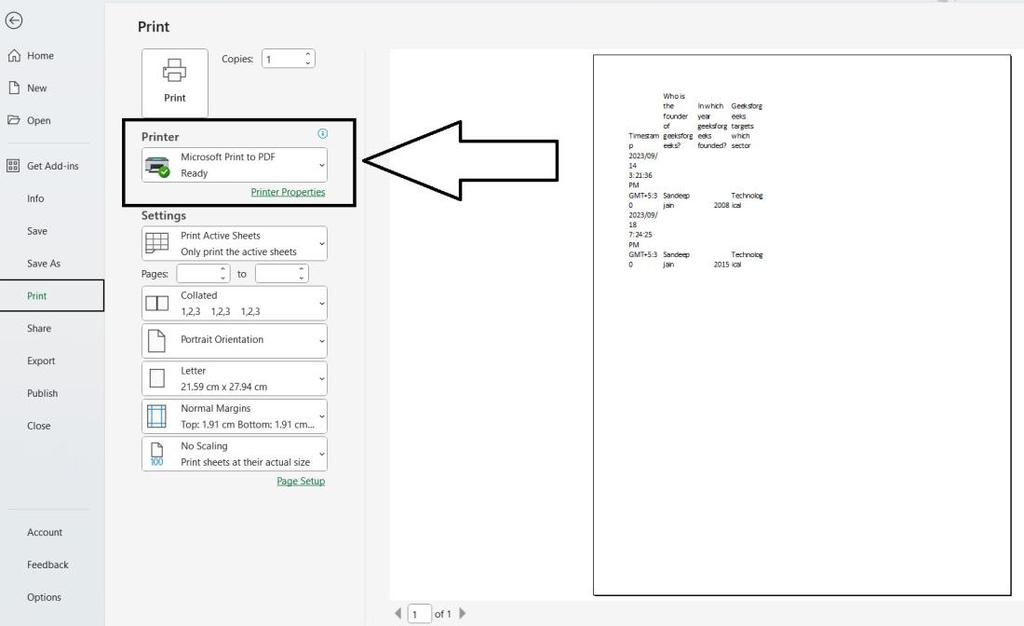1024x626 pixels.
Task: Increase number of copies
Action: click(x=308, y=55)
